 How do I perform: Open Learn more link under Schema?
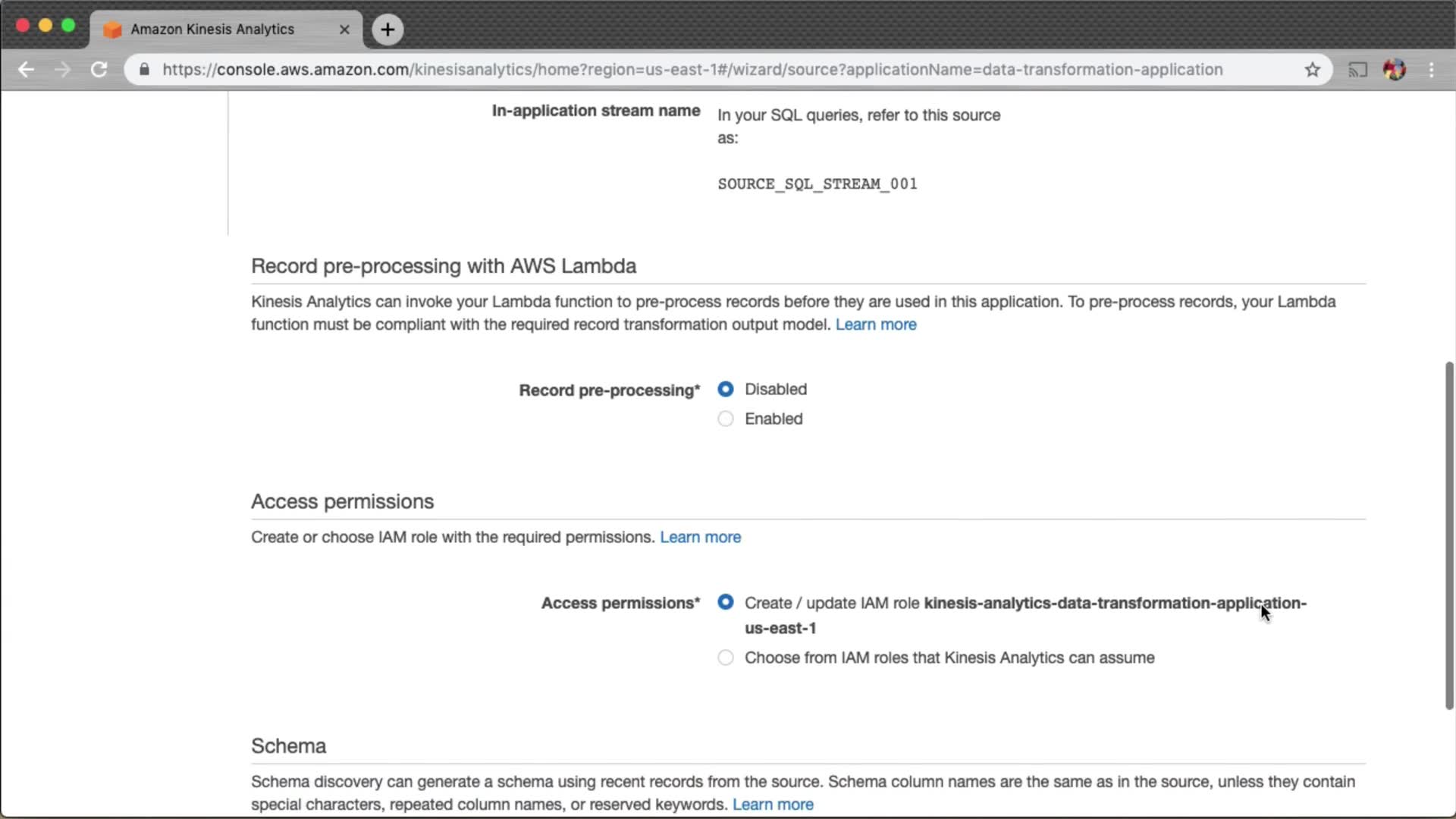point(773,805)
